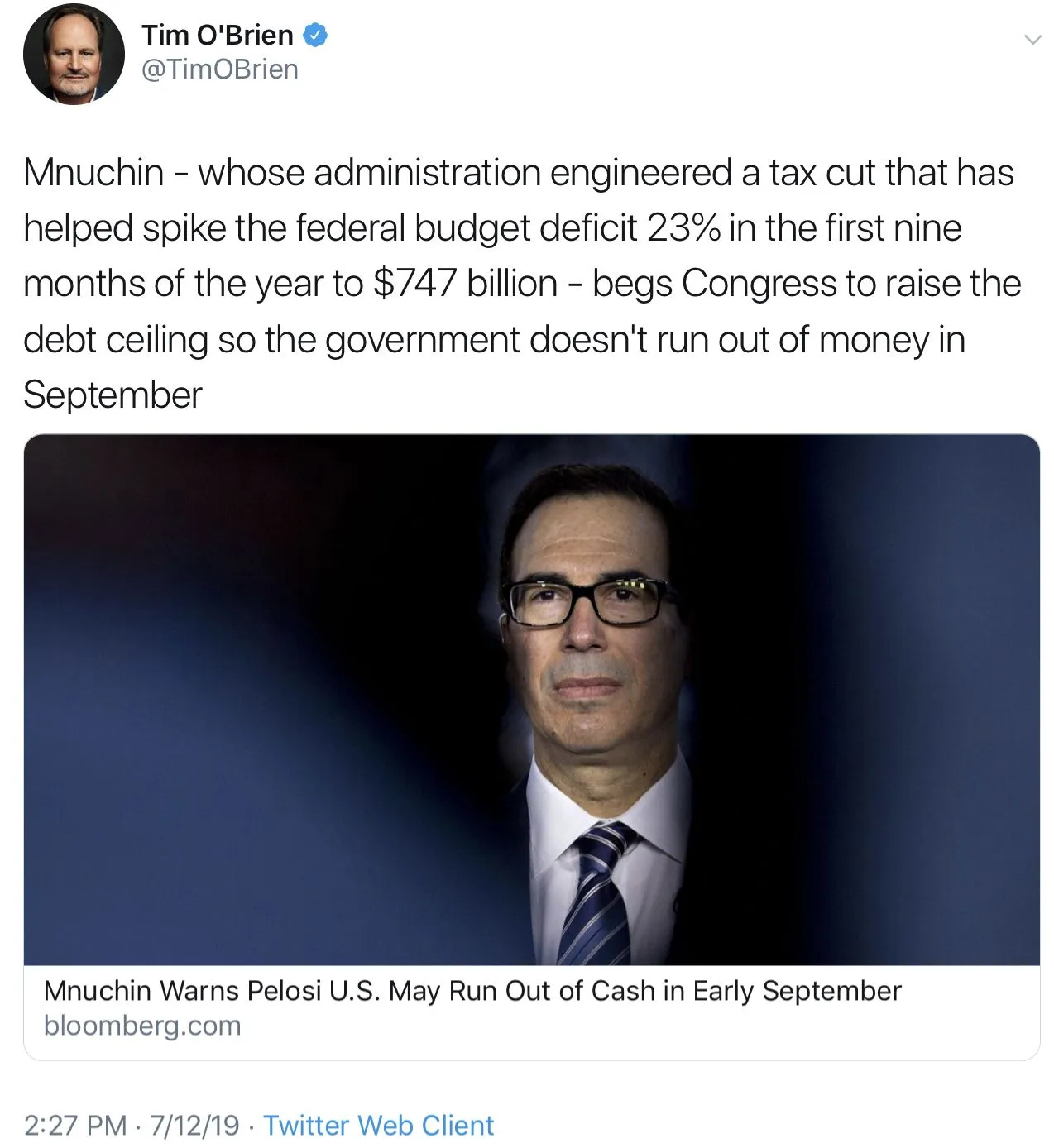The image size is (1054, 1148).
Task: Click Mnuchin's glasses in the photo
Action: pos(590,602)
